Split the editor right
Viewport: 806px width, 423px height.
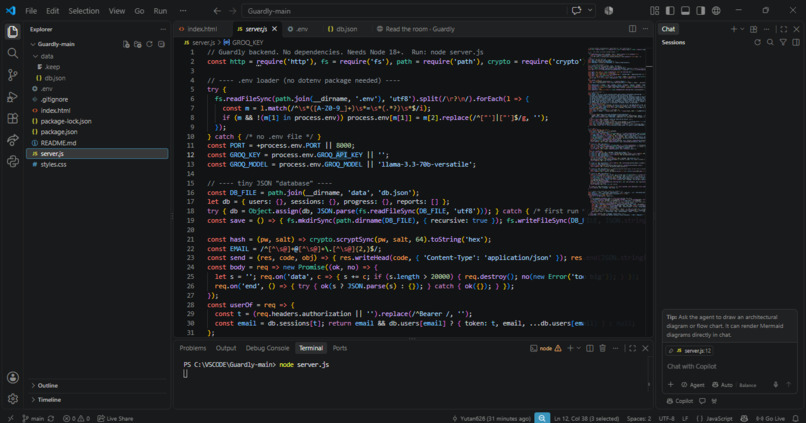coord(632,29)
